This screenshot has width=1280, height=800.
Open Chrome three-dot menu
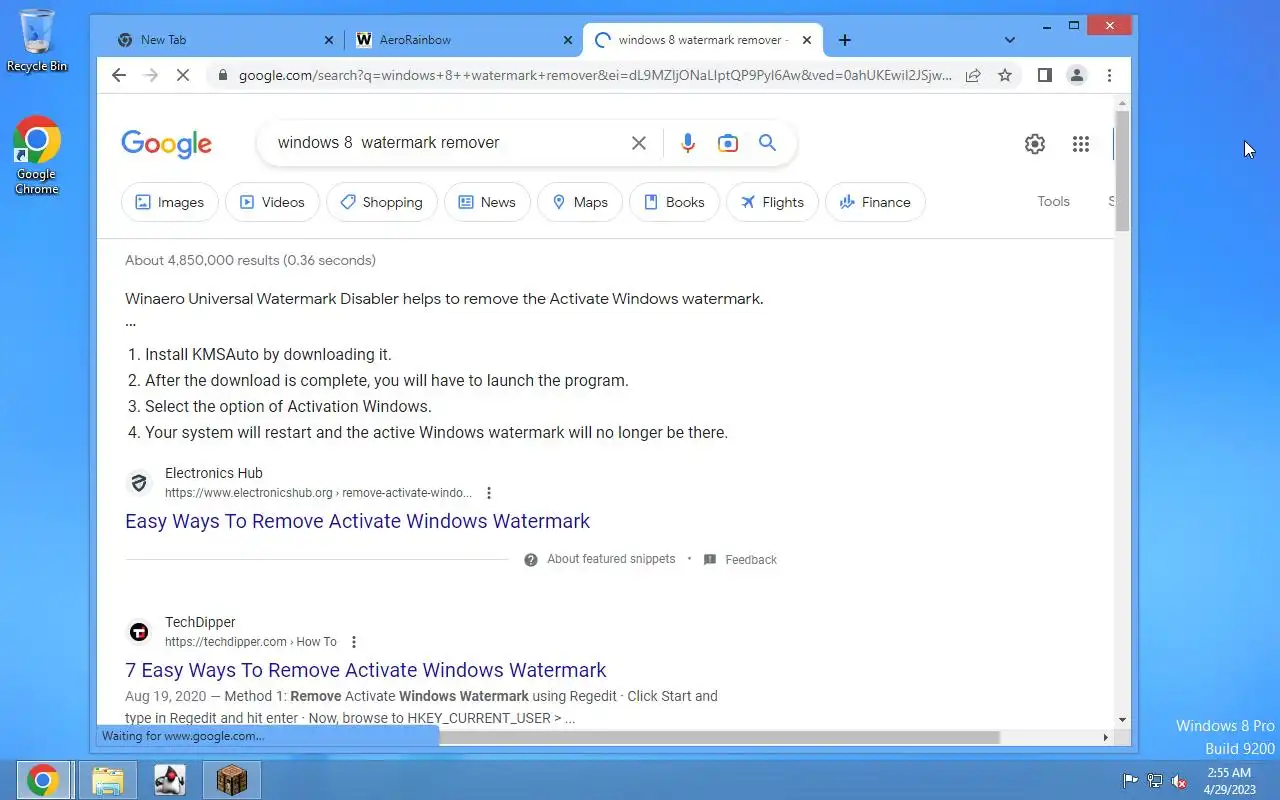click(x=1109, y=75)
